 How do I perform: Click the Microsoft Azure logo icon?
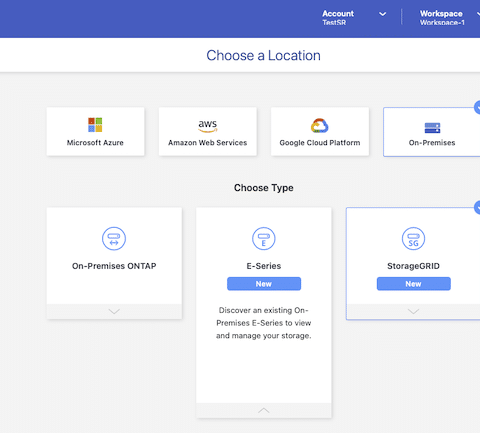95,125
